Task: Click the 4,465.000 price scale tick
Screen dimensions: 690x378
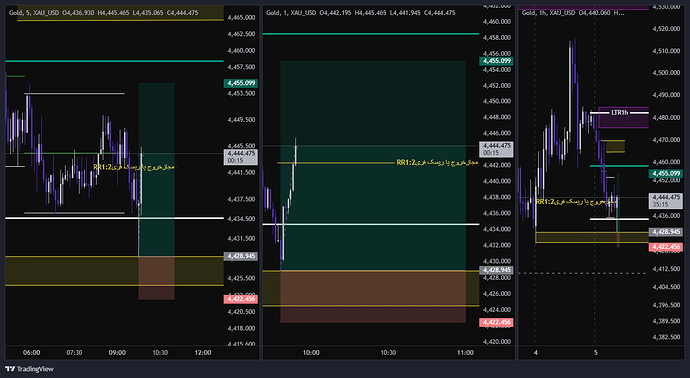Action: pyautogui.click(x=241, y=18)
